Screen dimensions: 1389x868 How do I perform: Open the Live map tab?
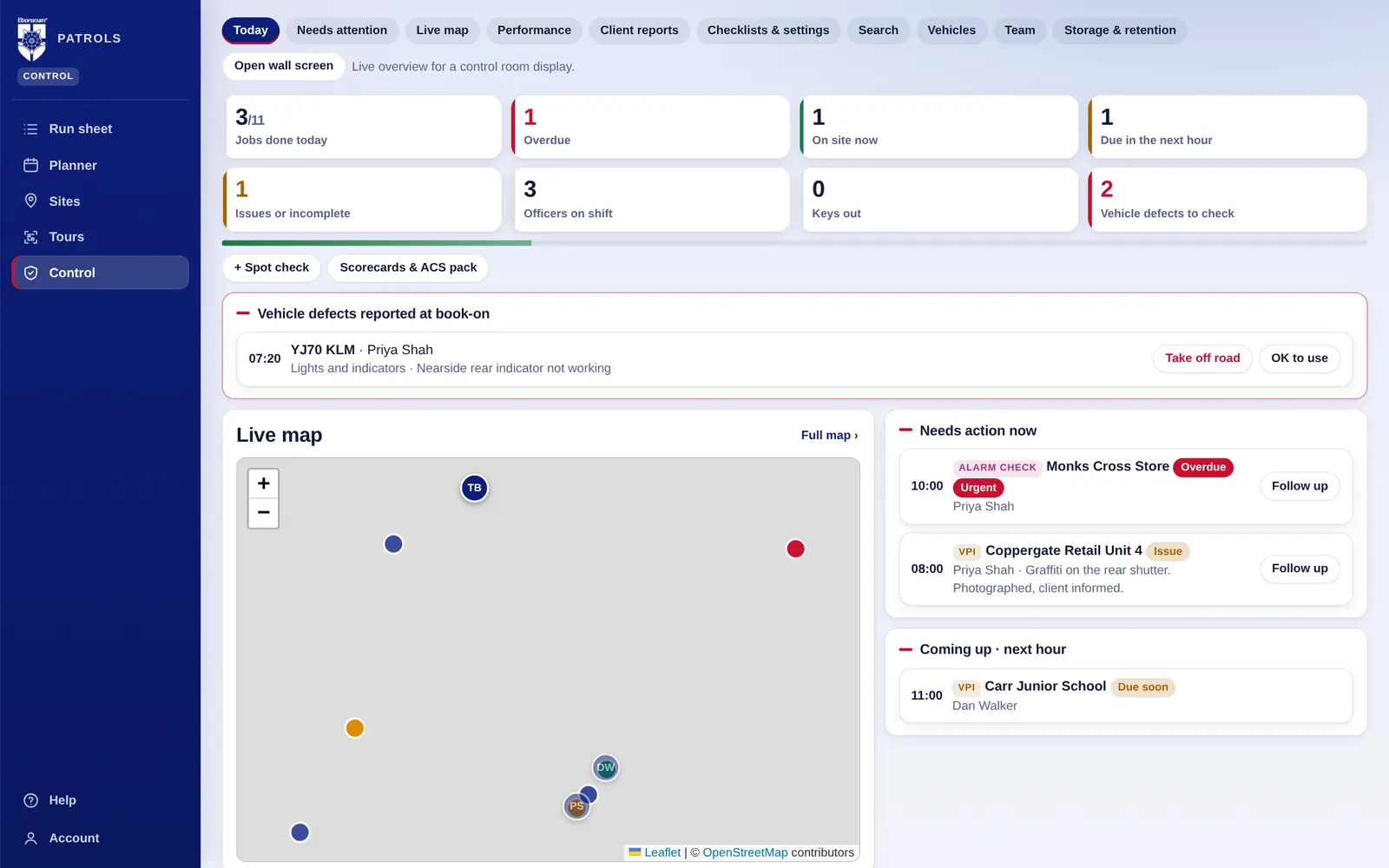(x=442, y=30)
